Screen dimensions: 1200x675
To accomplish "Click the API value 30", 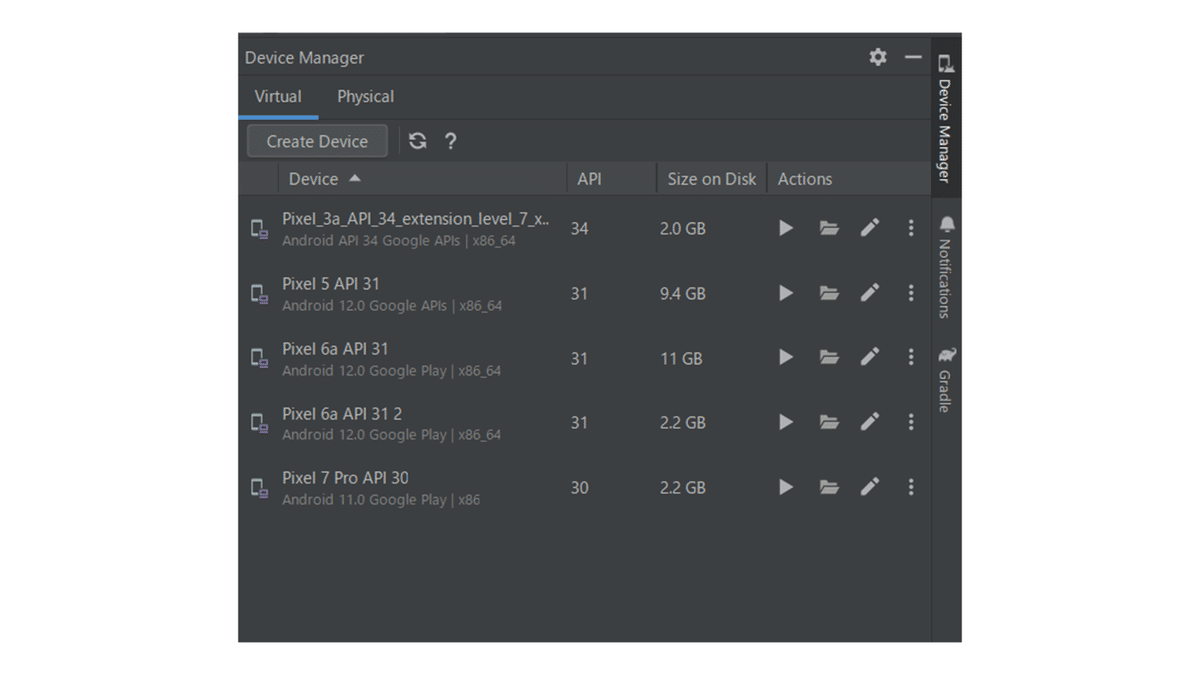I will coord(580,488).
